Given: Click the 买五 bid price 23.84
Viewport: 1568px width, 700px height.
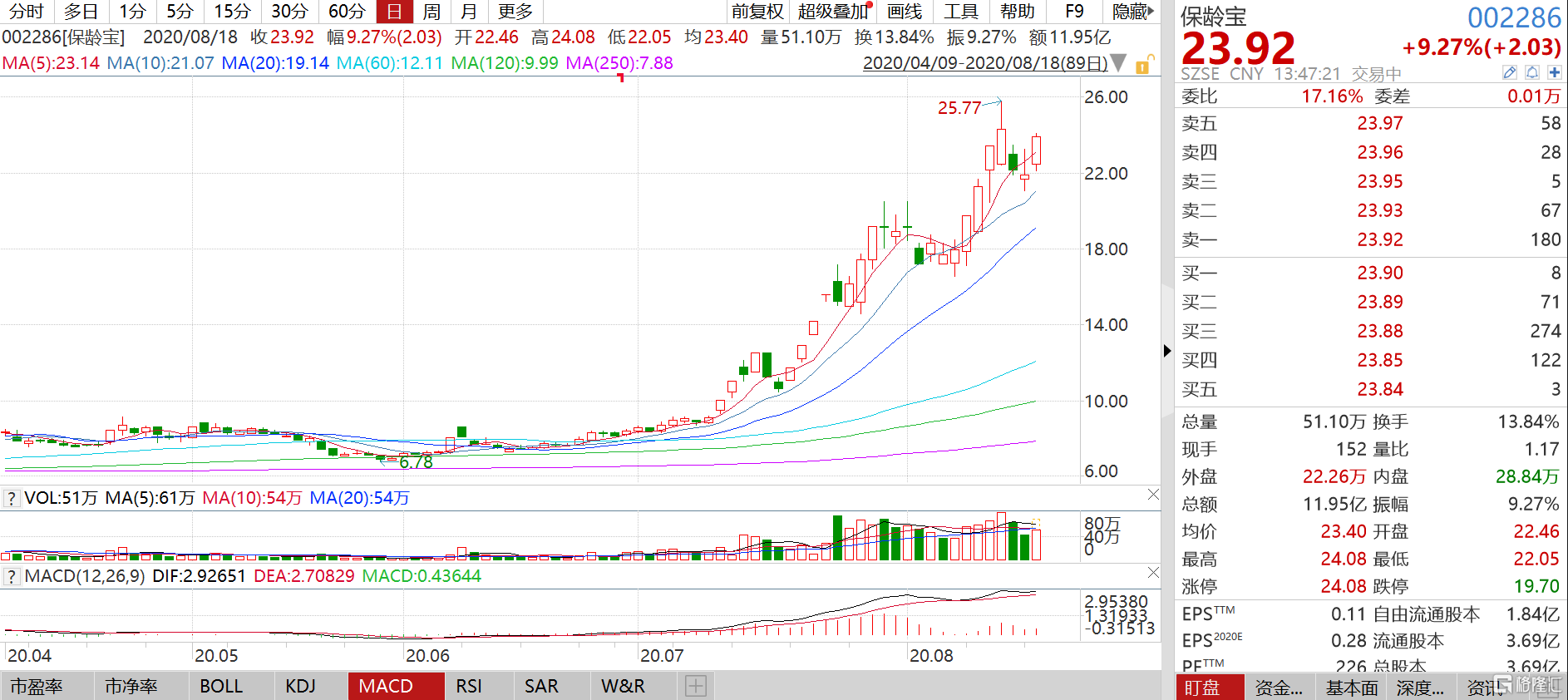Looking at the screenshot, I should click(1380, 389).
